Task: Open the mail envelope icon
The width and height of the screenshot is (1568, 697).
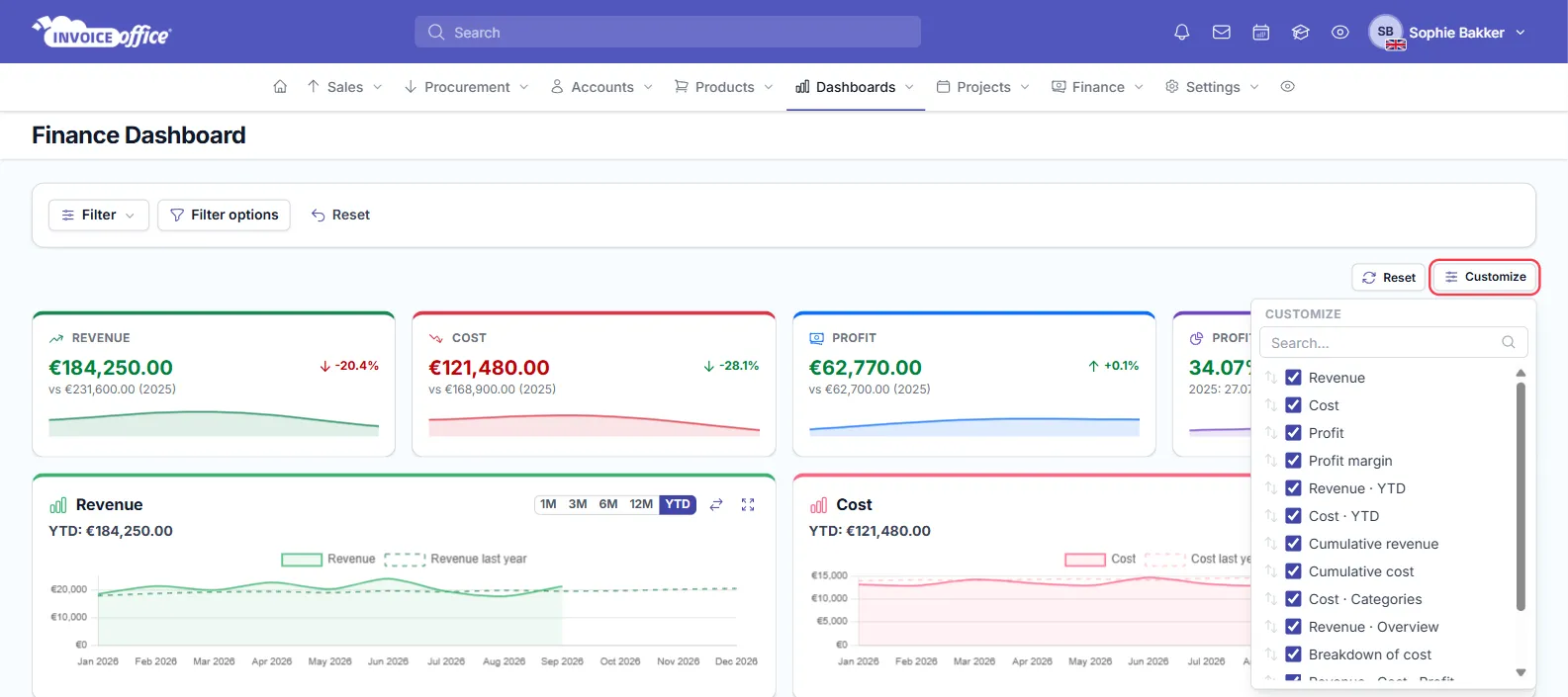Action: click(x=1221, y=33)
